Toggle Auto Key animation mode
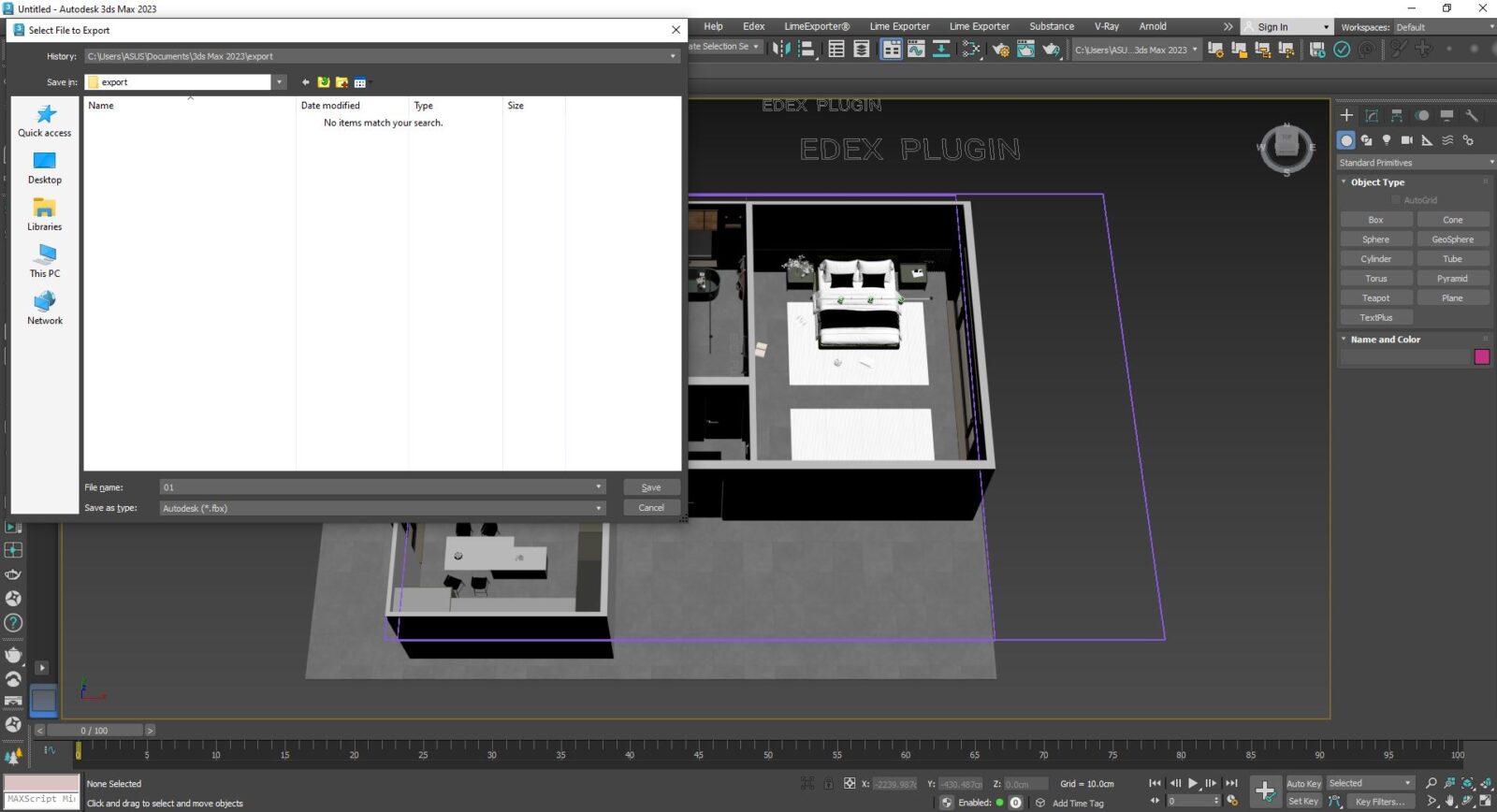This screenshot has width=1497, height=812. [1303, 784]
